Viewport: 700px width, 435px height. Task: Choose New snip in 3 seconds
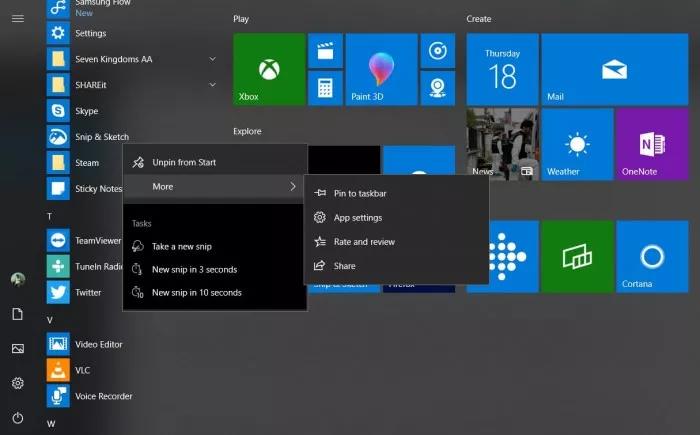pos(215,270)
